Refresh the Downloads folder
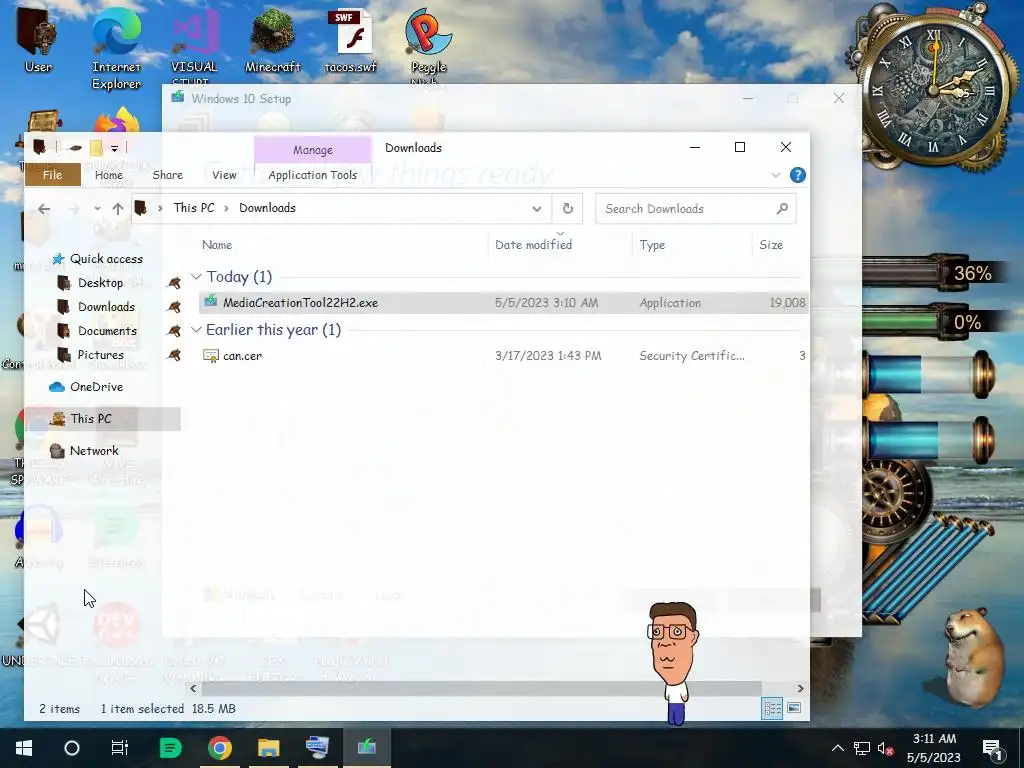Screen dimensions: 1024x768 (568, 209)
